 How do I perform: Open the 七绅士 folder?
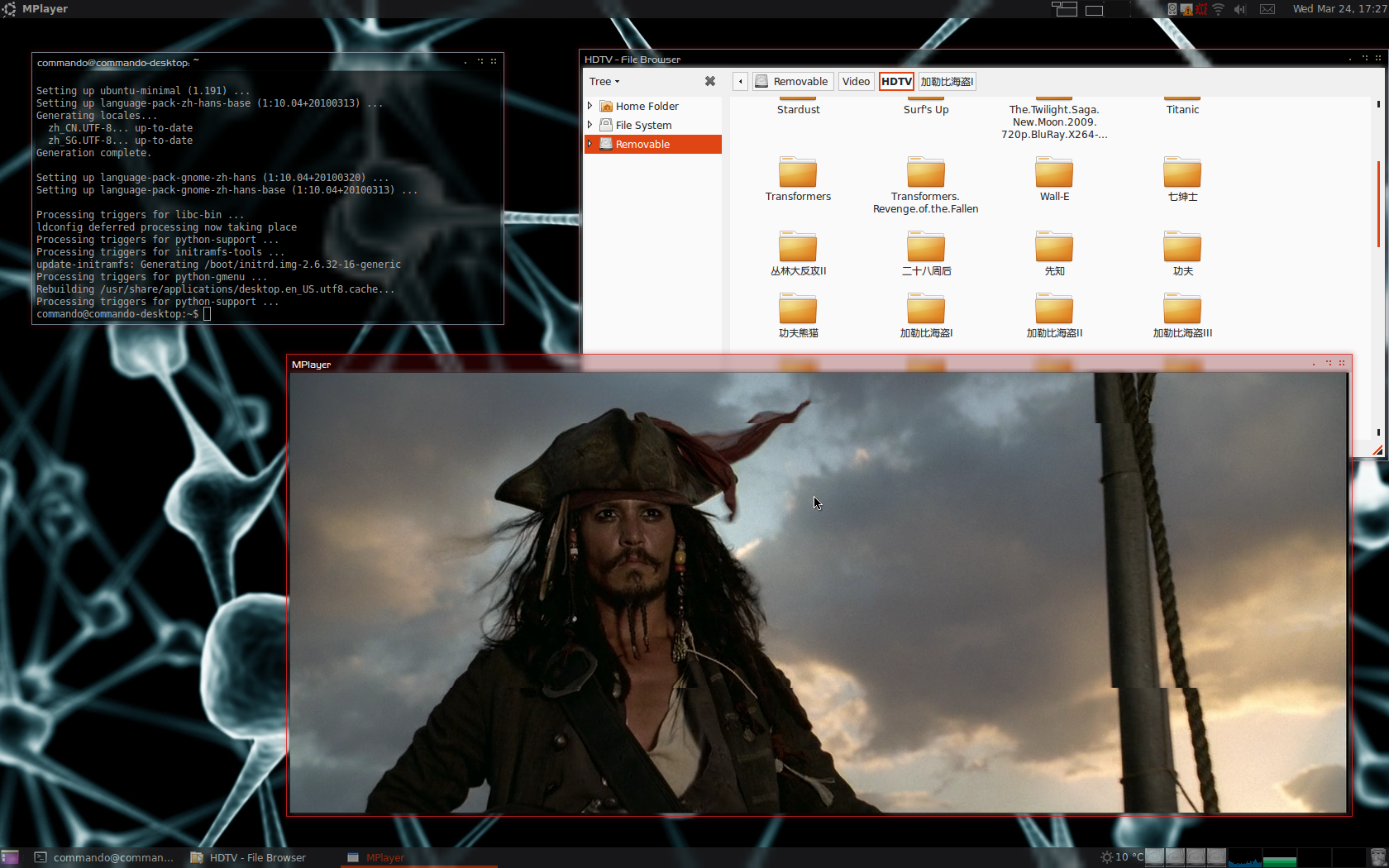1182,179
